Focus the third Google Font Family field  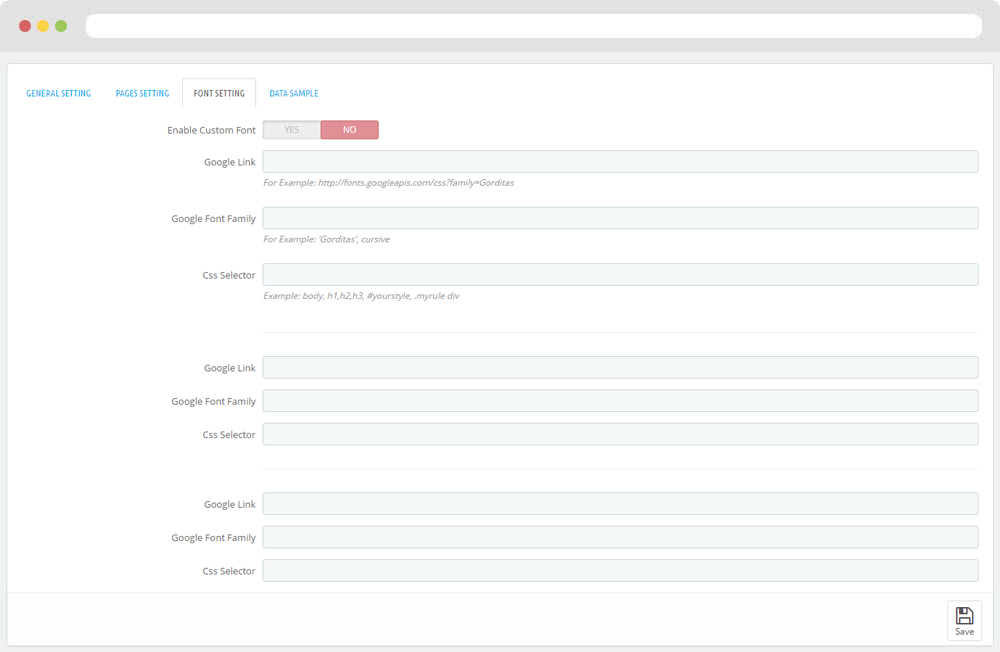point(620,537)
